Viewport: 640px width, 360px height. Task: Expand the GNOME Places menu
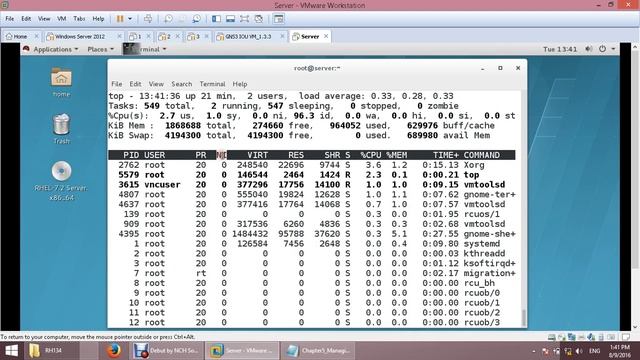pos(100,49)
